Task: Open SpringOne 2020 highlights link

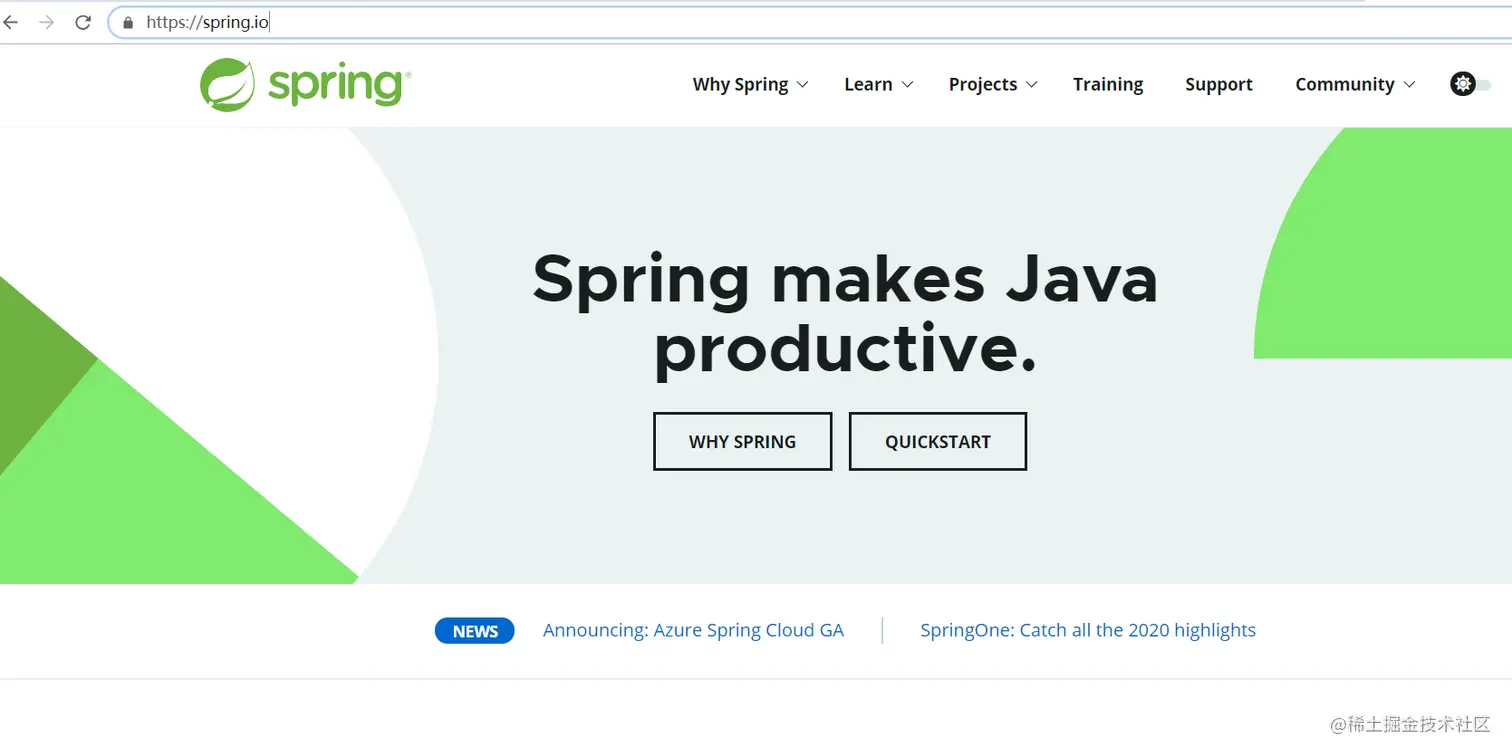Action: click(1088, 630)
